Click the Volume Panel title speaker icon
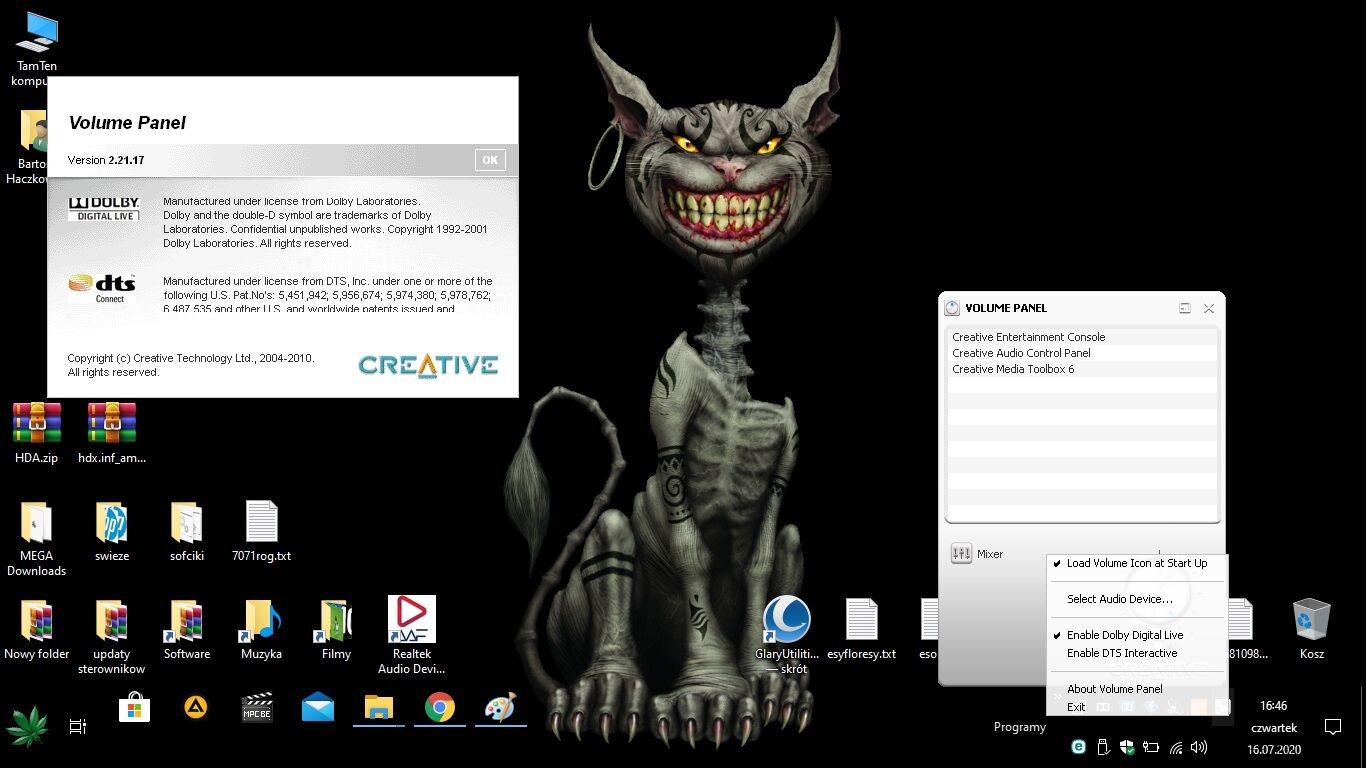 point(952,308)
